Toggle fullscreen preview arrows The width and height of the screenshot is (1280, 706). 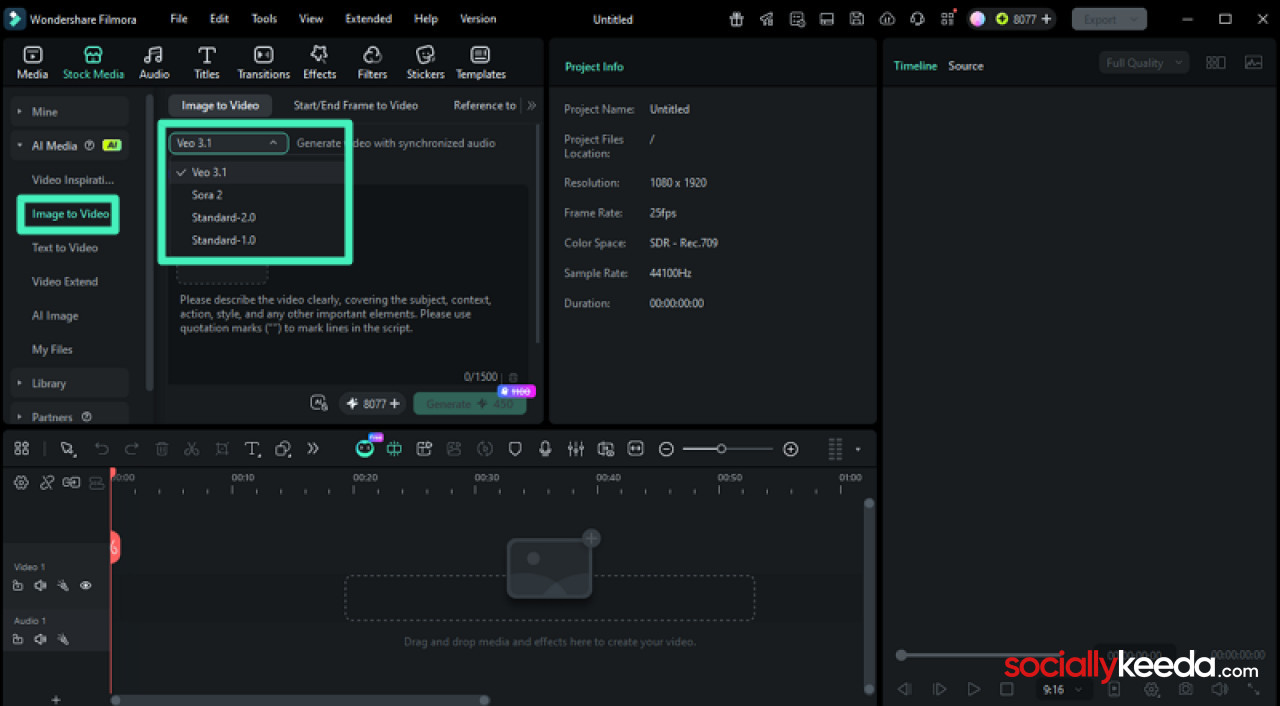pos(1253,689)
